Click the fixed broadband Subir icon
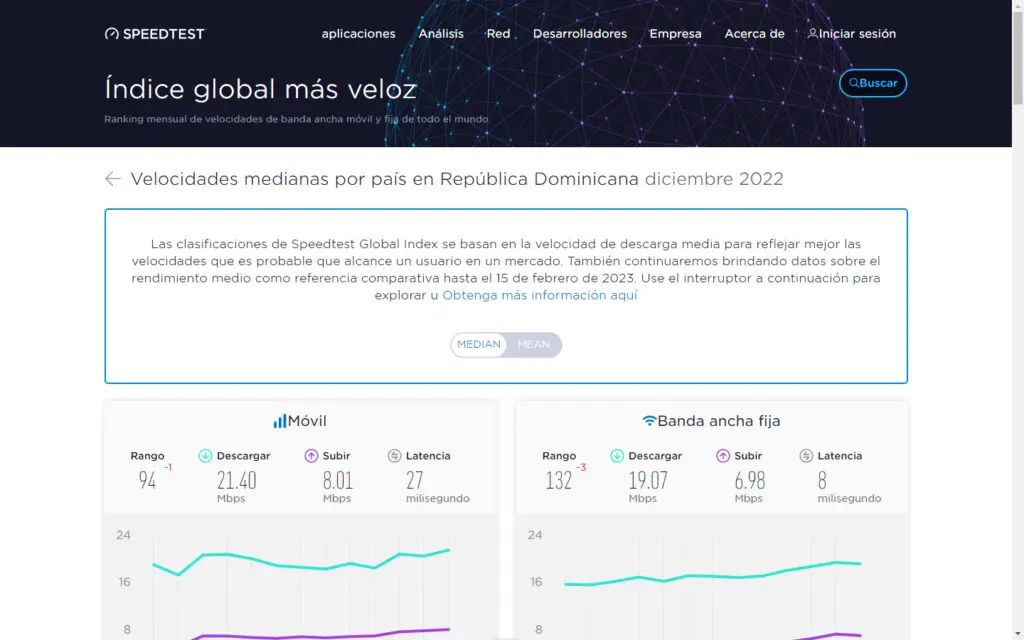Image resolution: width=1024 pixels, height=640 pixels. [722, 456]
